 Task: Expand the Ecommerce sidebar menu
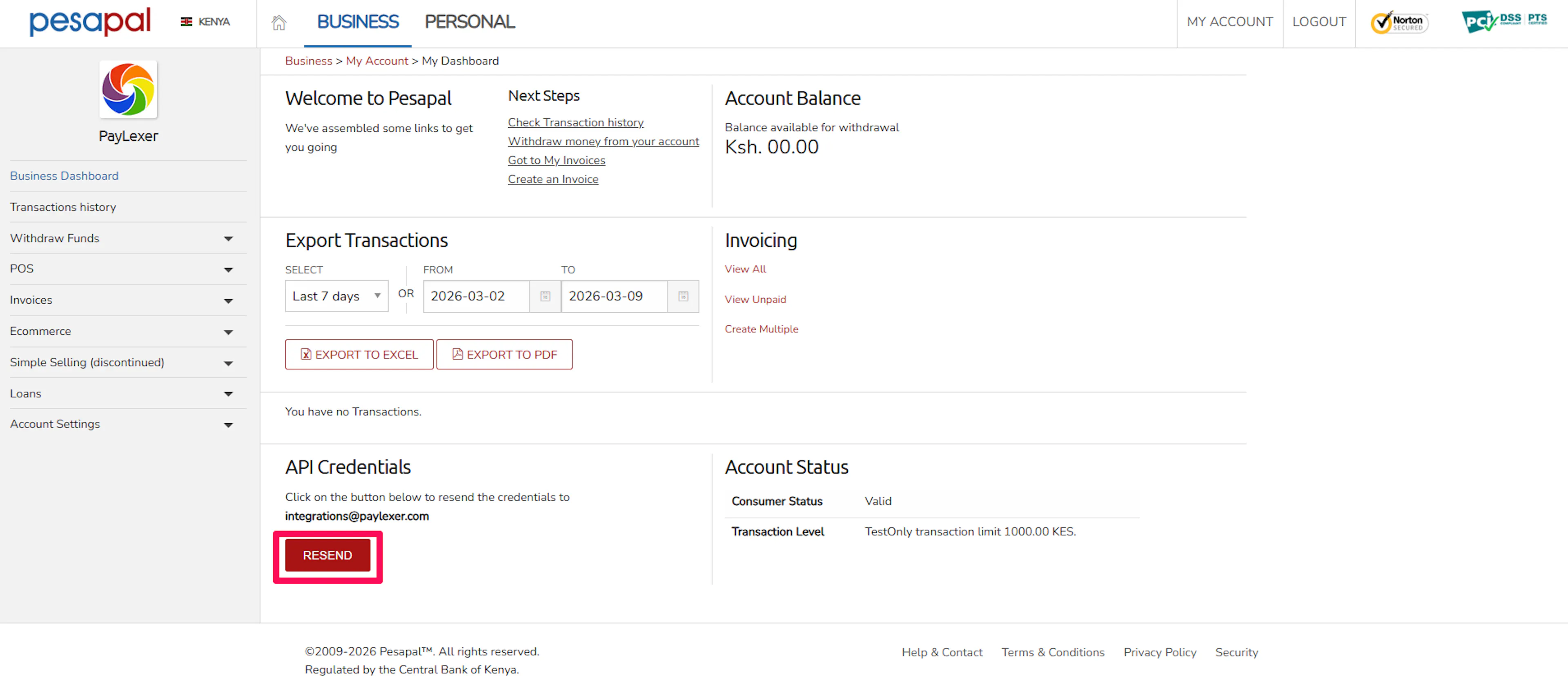(228, 331)
